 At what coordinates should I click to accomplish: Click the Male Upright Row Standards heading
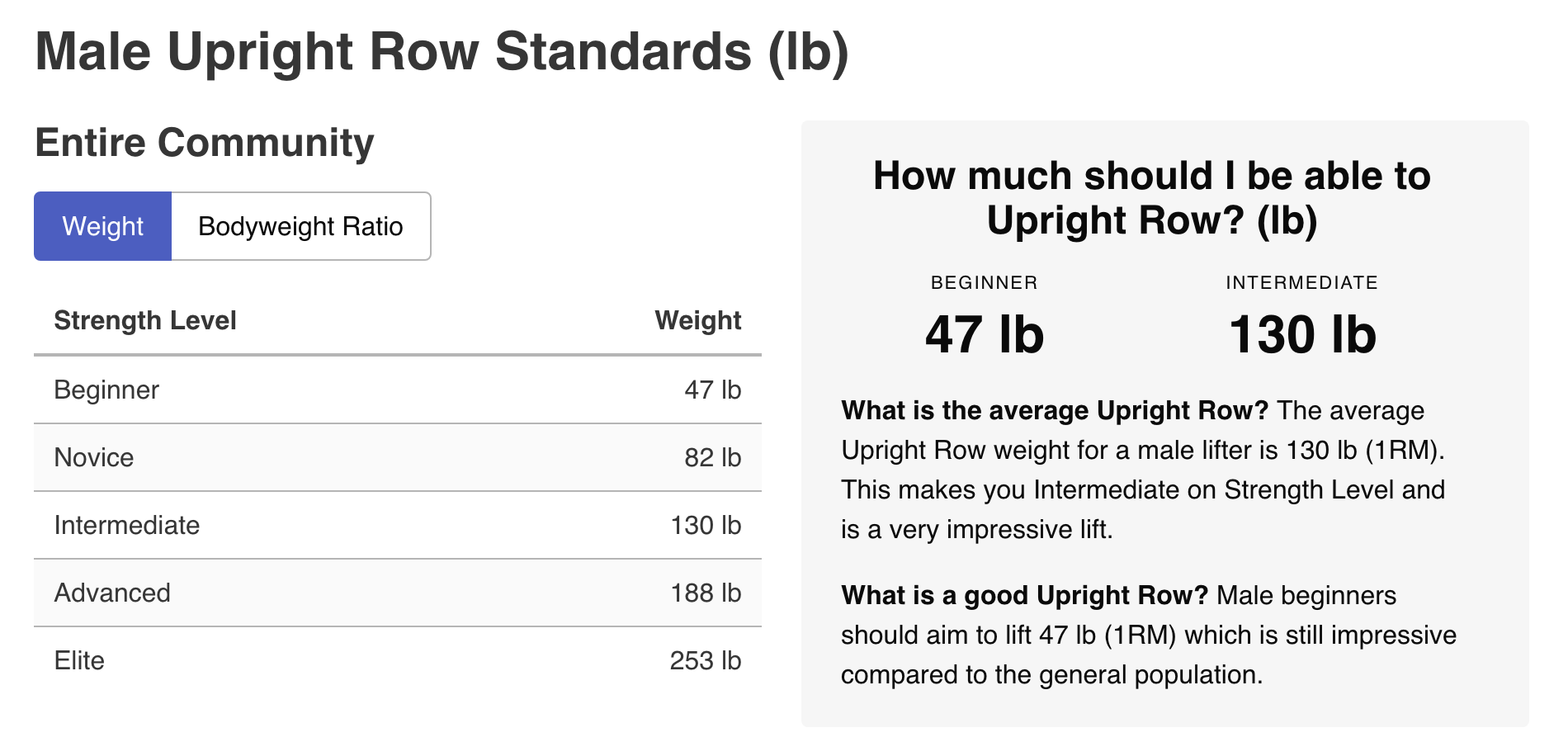point(442,53)
